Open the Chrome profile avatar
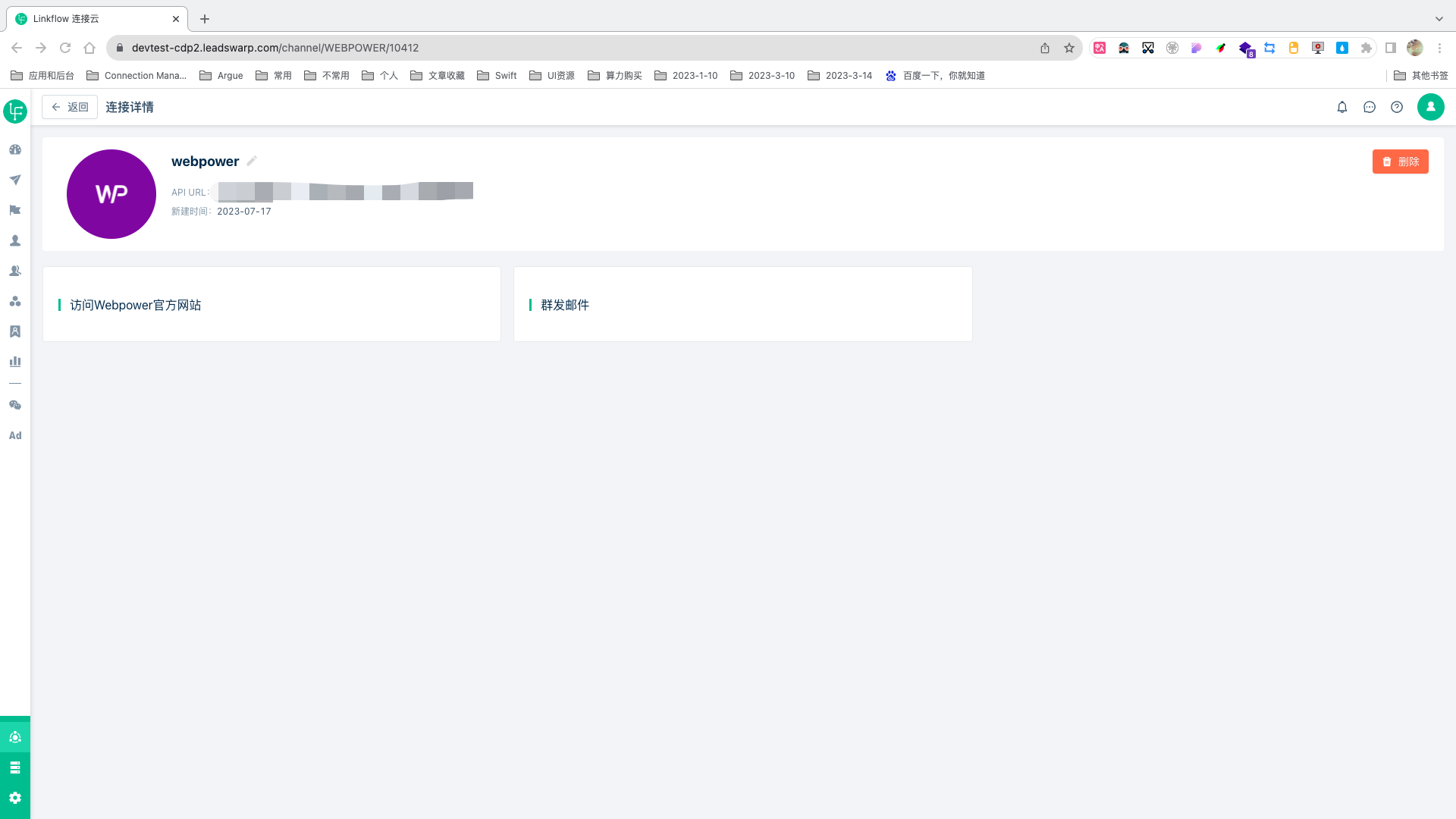Viewport: 1456px width, 819px height. coord(1415,48)
